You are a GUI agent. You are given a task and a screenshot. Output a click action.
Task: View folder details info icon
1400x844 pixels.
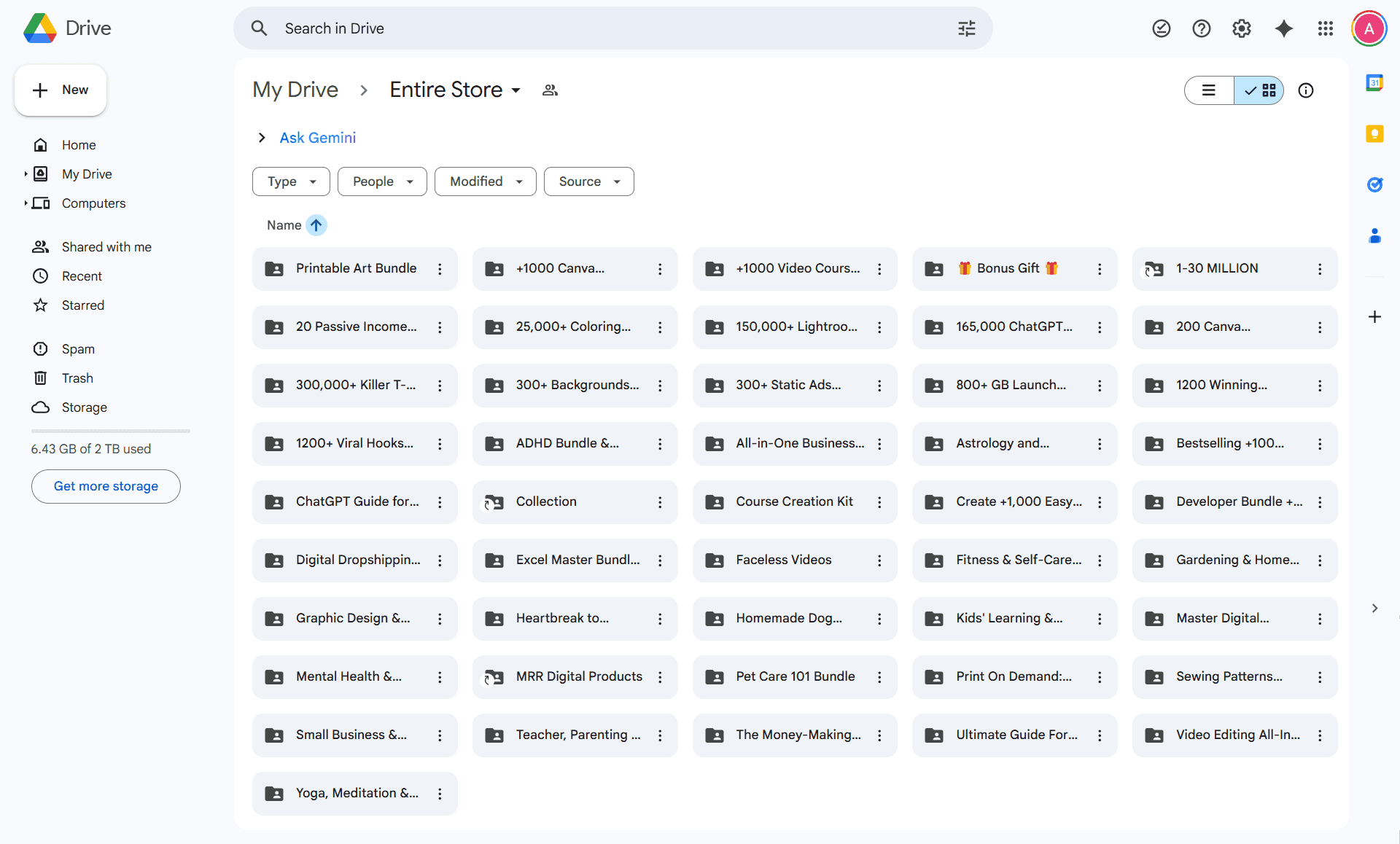click(1306, 90)
